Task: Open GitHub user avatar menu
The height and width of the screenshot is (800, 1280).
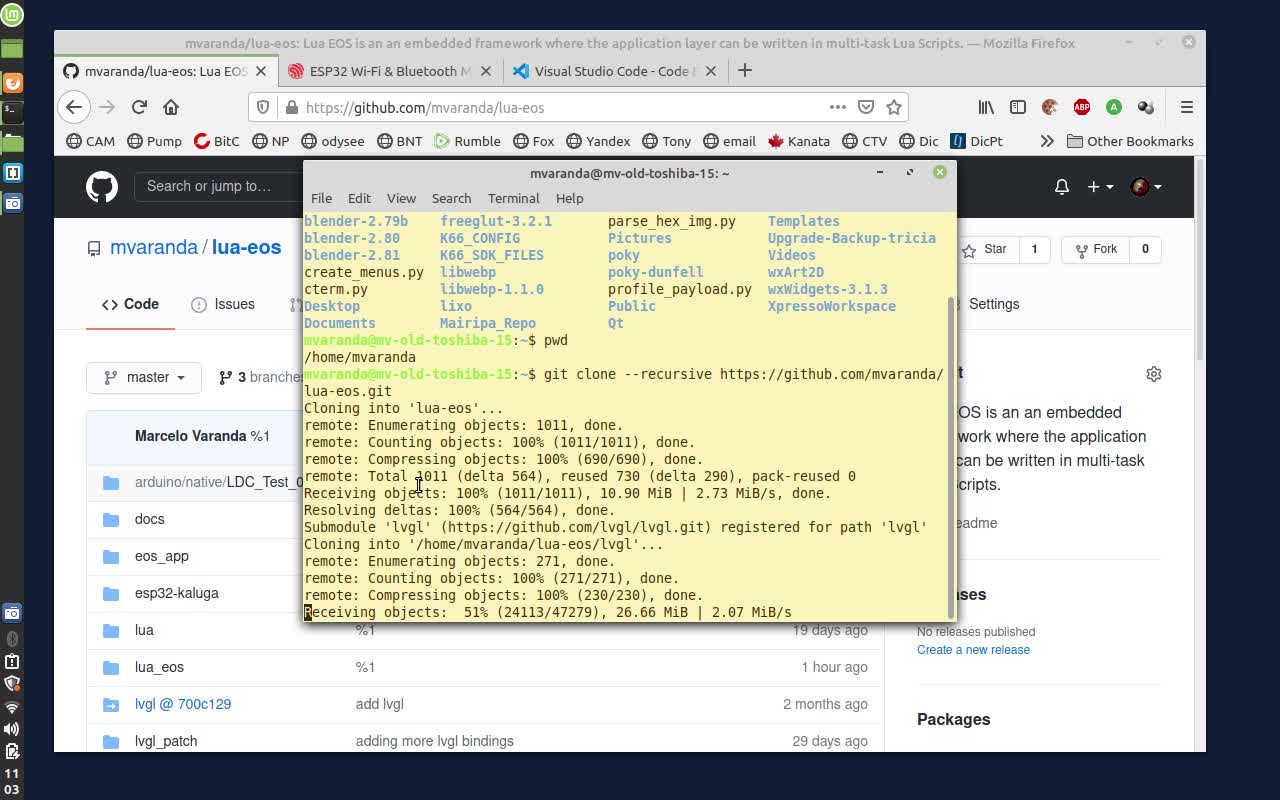Action: pyautogui.click(x=1145, y=187)
